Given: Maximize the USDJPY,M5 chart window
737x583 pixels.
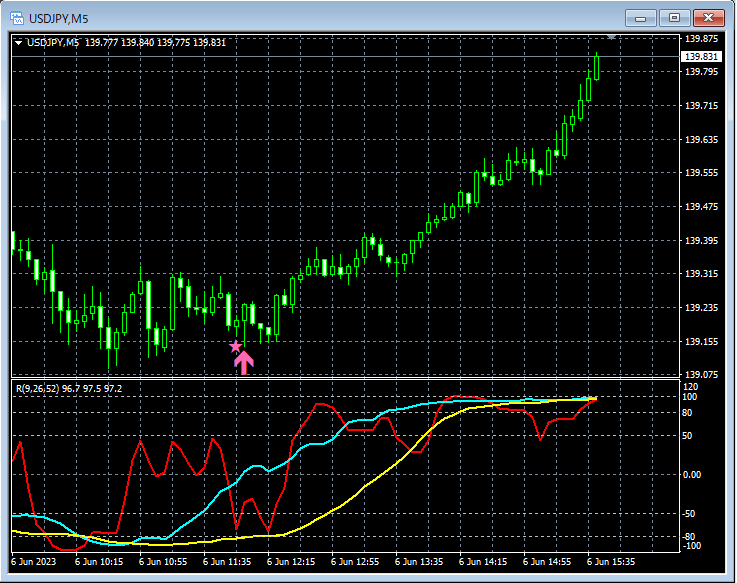Looking at the screenshot, I should (x=674, y=18).
